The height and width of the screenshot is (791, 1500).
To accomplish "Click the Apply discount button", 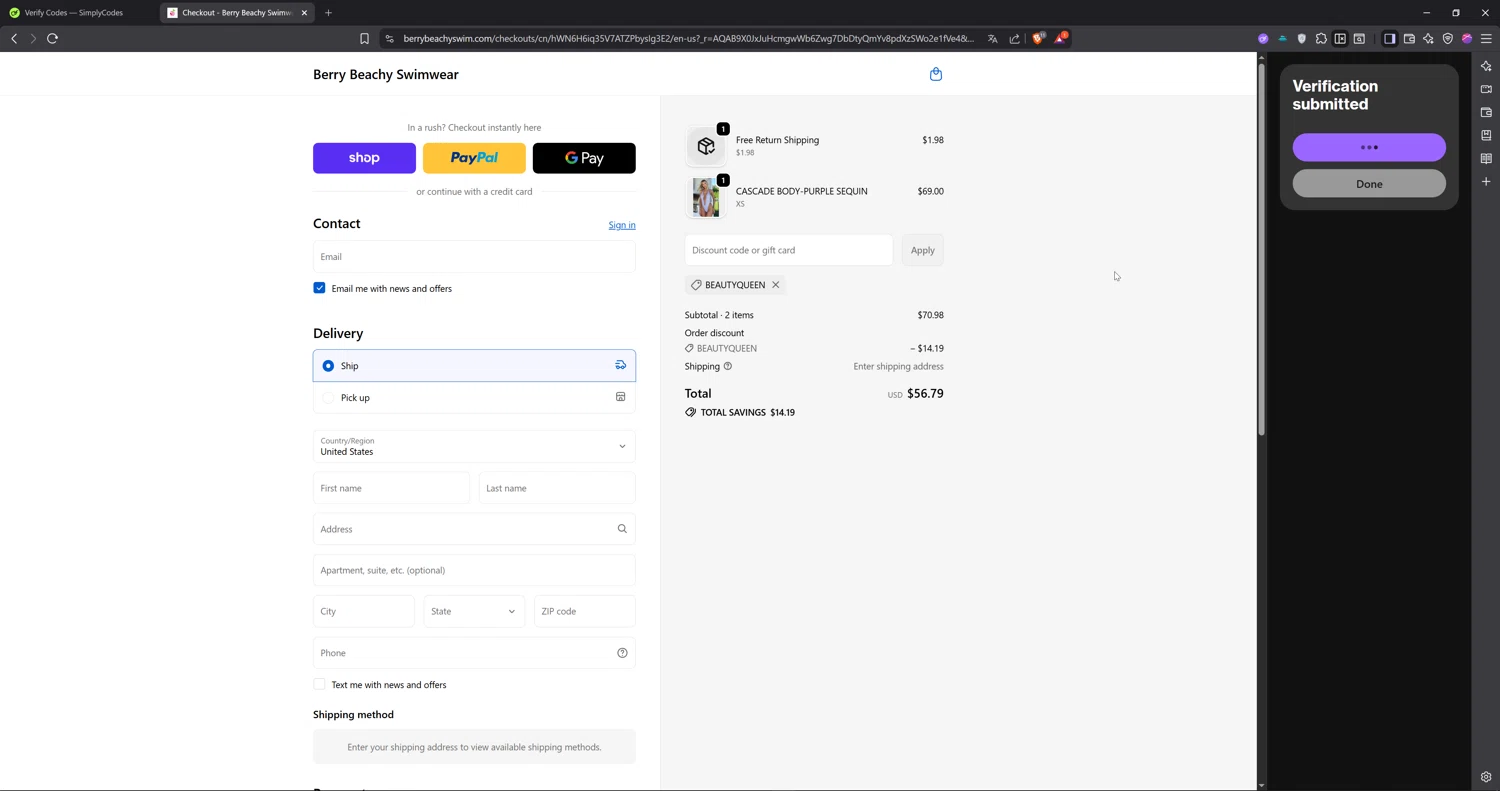I will click(x=922, y=250).
